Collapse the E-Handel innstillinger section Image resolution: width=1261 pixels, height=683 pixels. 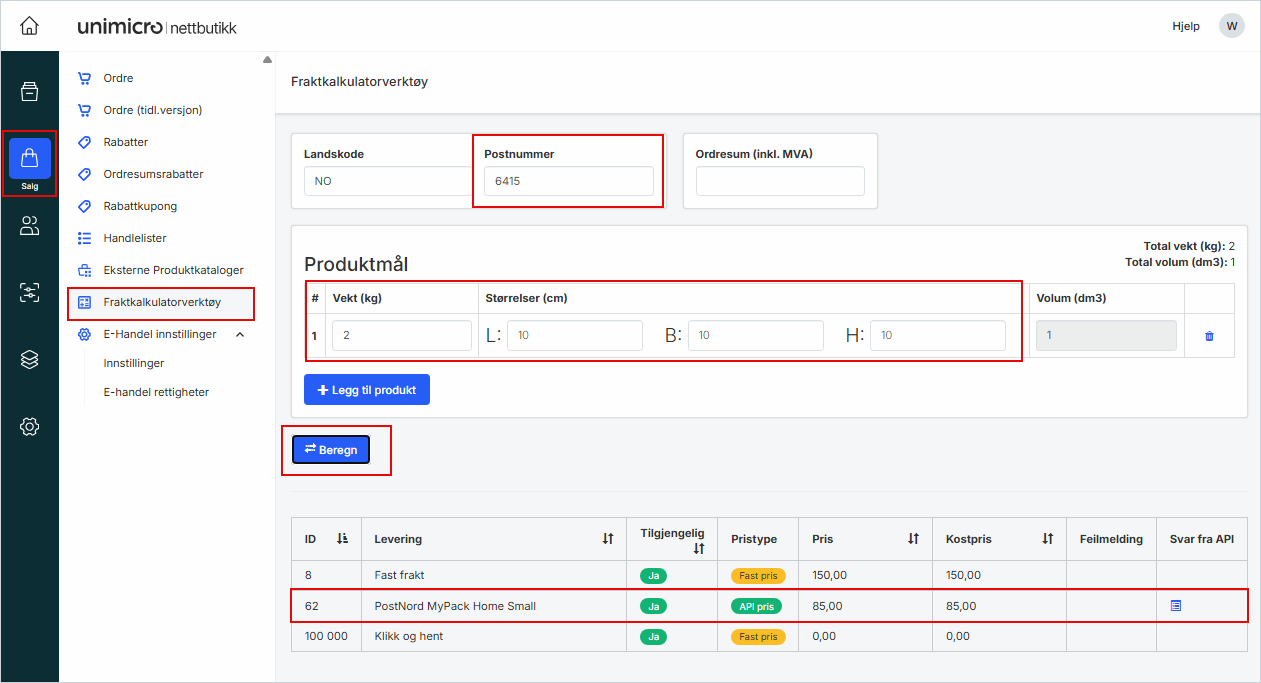(240, 334)
